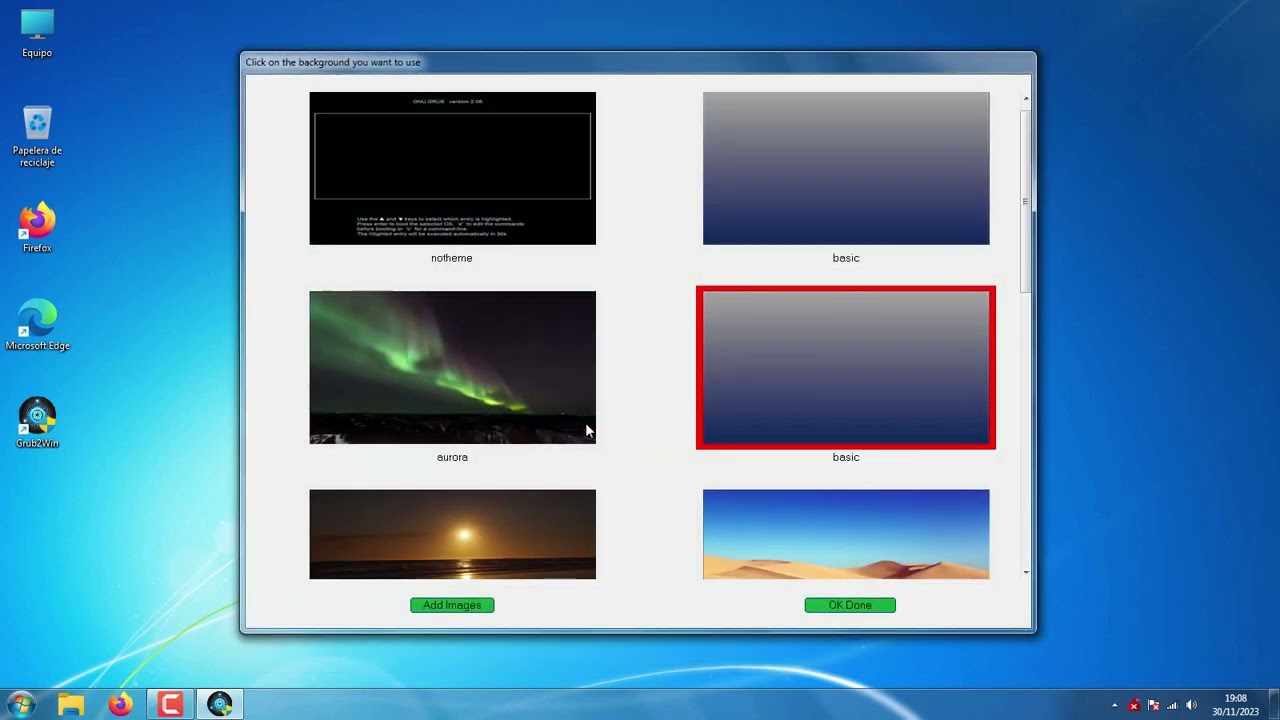
Task: Open the Equipo desktop icon
Action: (x=37, y=33)
